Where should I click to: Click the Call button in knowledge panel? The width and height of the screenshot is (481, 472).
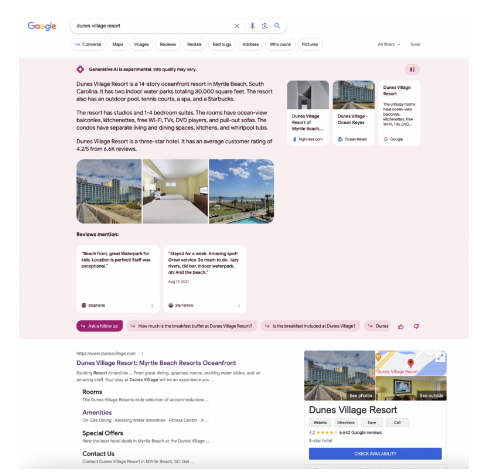[x=397, y=423]
